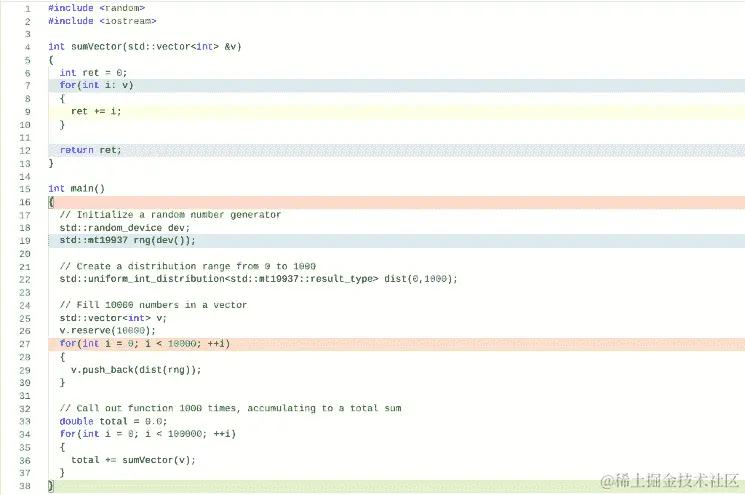Click line number 1 in gutter
The height and width of the screenshot is (495, 745).
pyautogui.click(x=28, y=9)
